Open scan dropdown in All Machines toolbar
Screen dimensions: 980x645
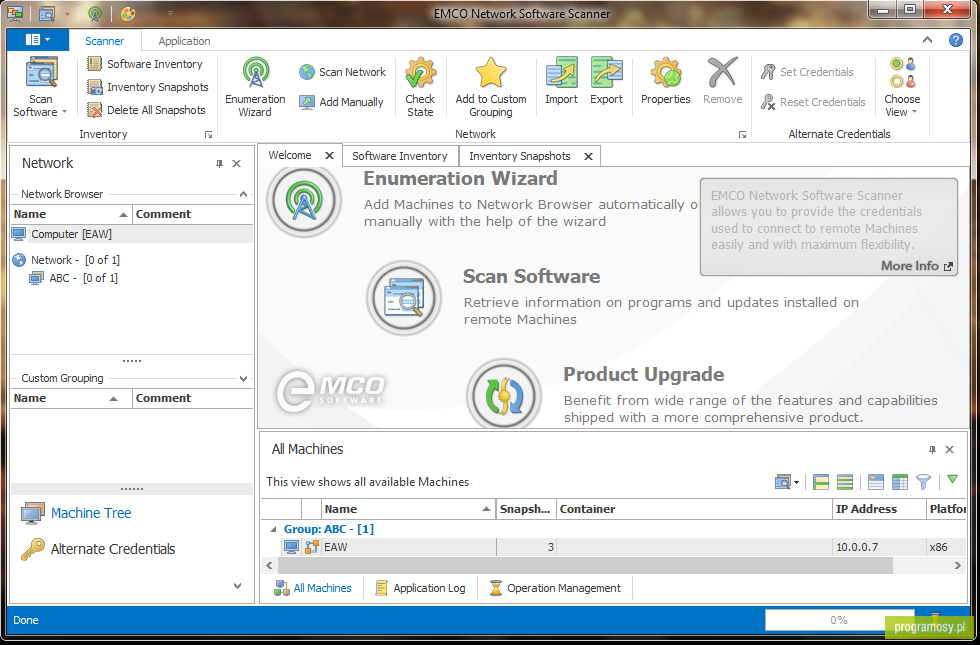[x=787, y=482]
